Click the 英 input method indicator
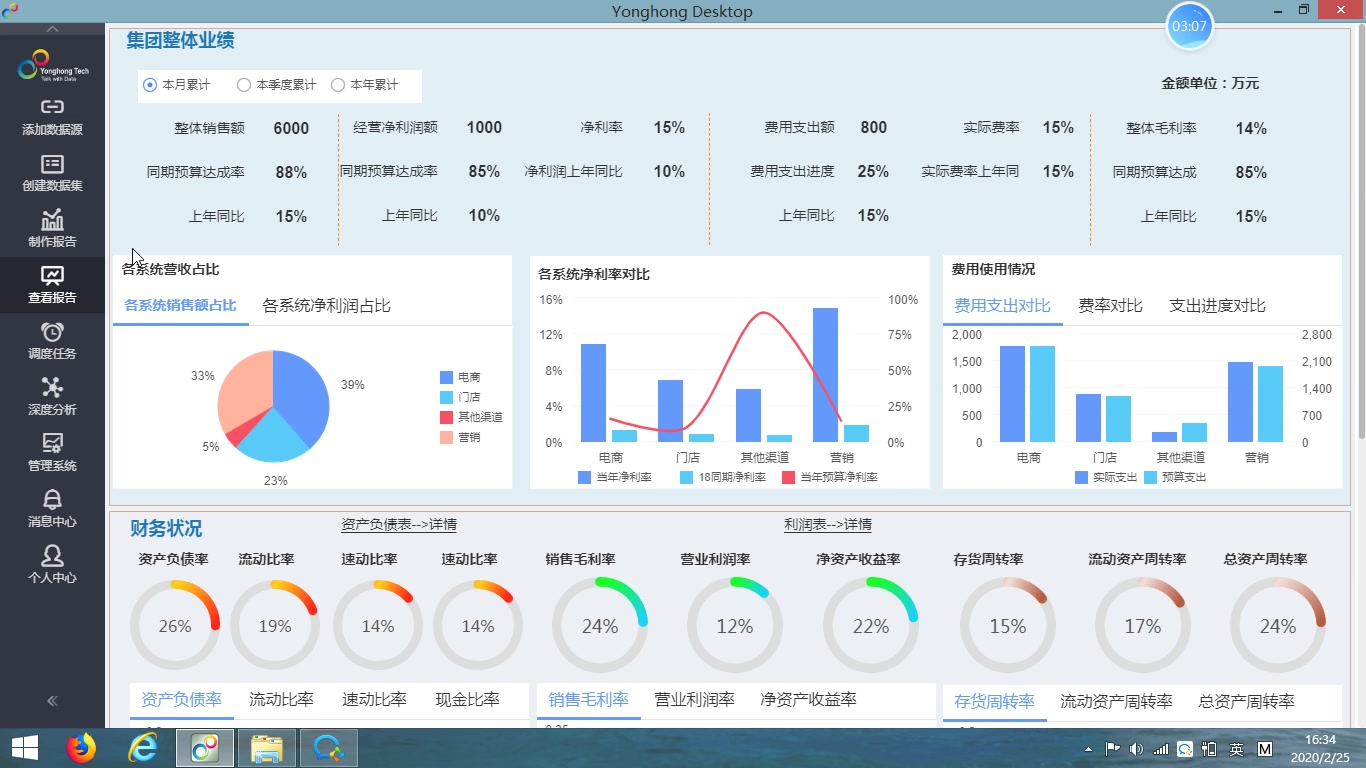 (x=1237, y=749)
